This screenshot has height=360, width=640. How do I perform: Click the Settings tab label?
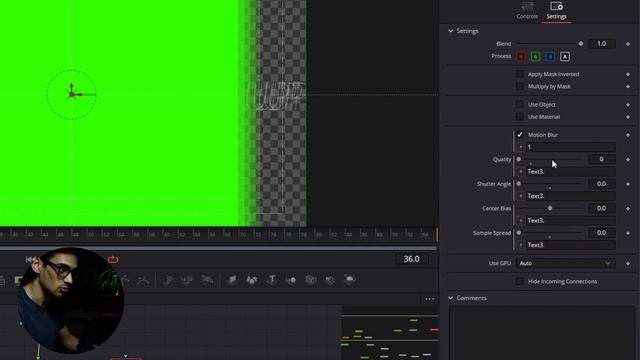point(556,17)
